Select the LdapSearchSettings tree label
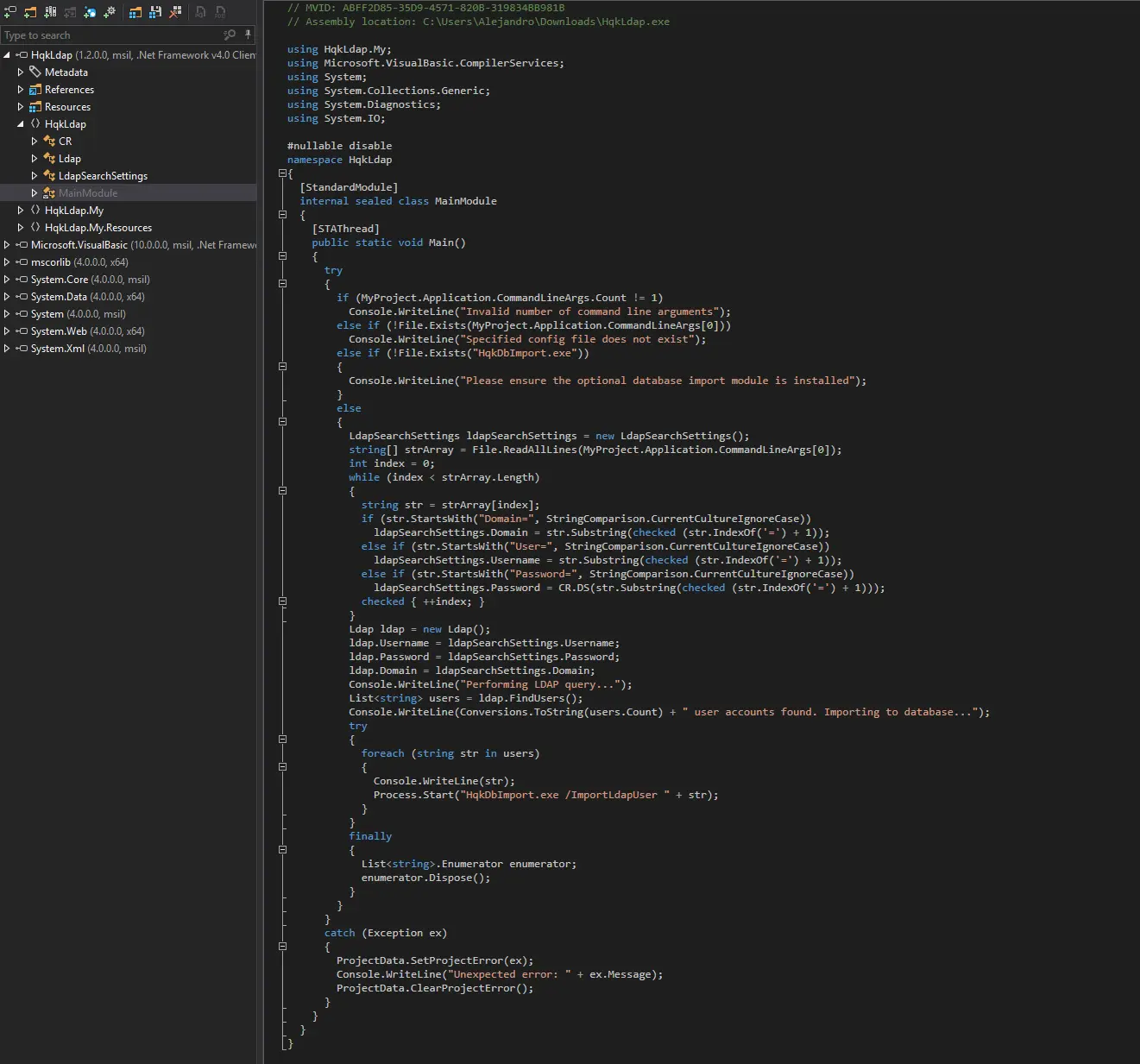The image size is (1140, 1064). point(103,176)
